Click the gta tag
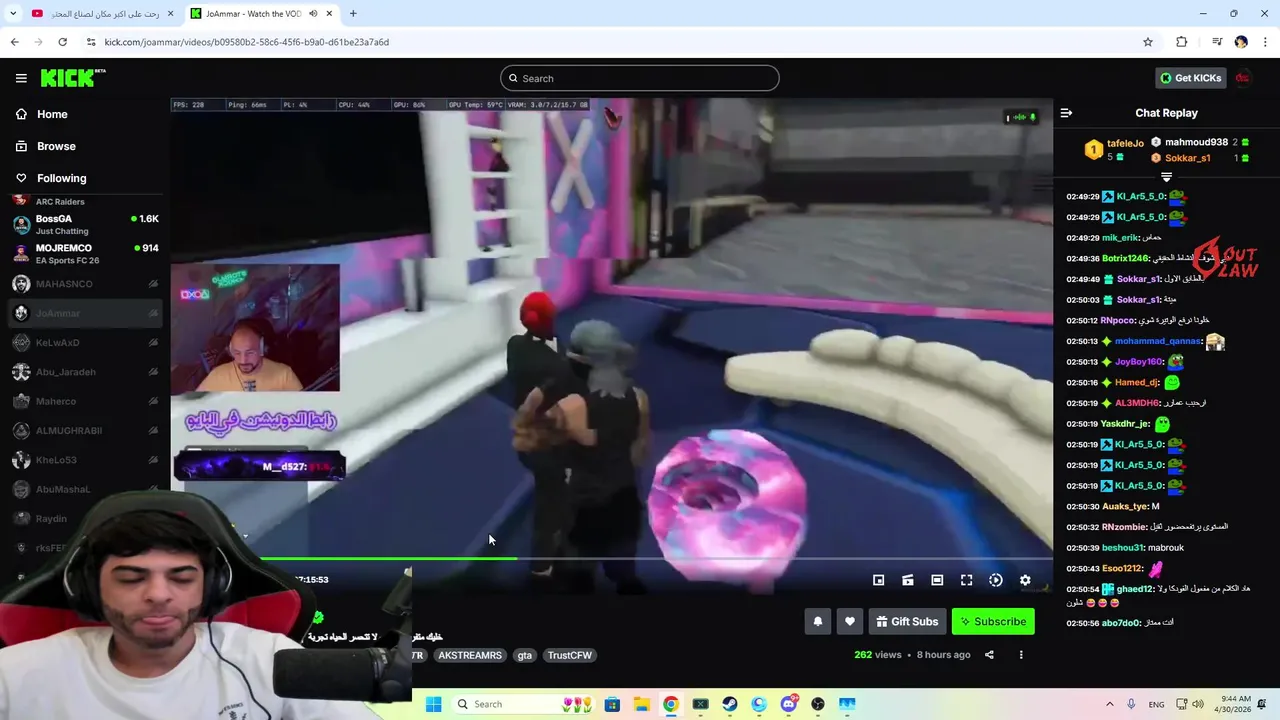The width and height of the screenshot is (1280, 720). tap(524, 655)
